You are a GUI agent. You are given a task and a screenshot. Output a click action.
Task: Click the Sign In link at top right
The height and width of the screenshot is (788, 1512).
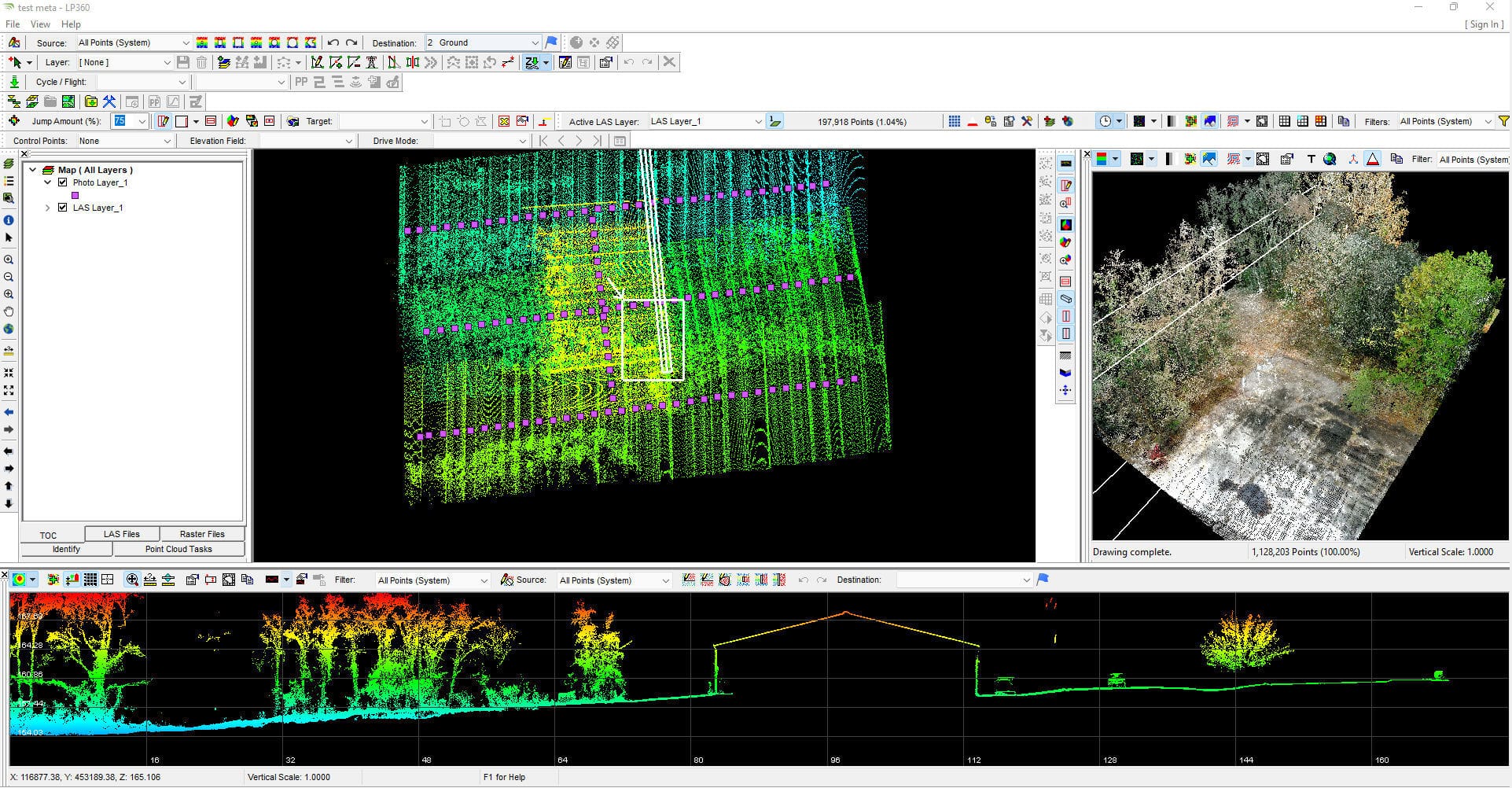click(1484, 24)
